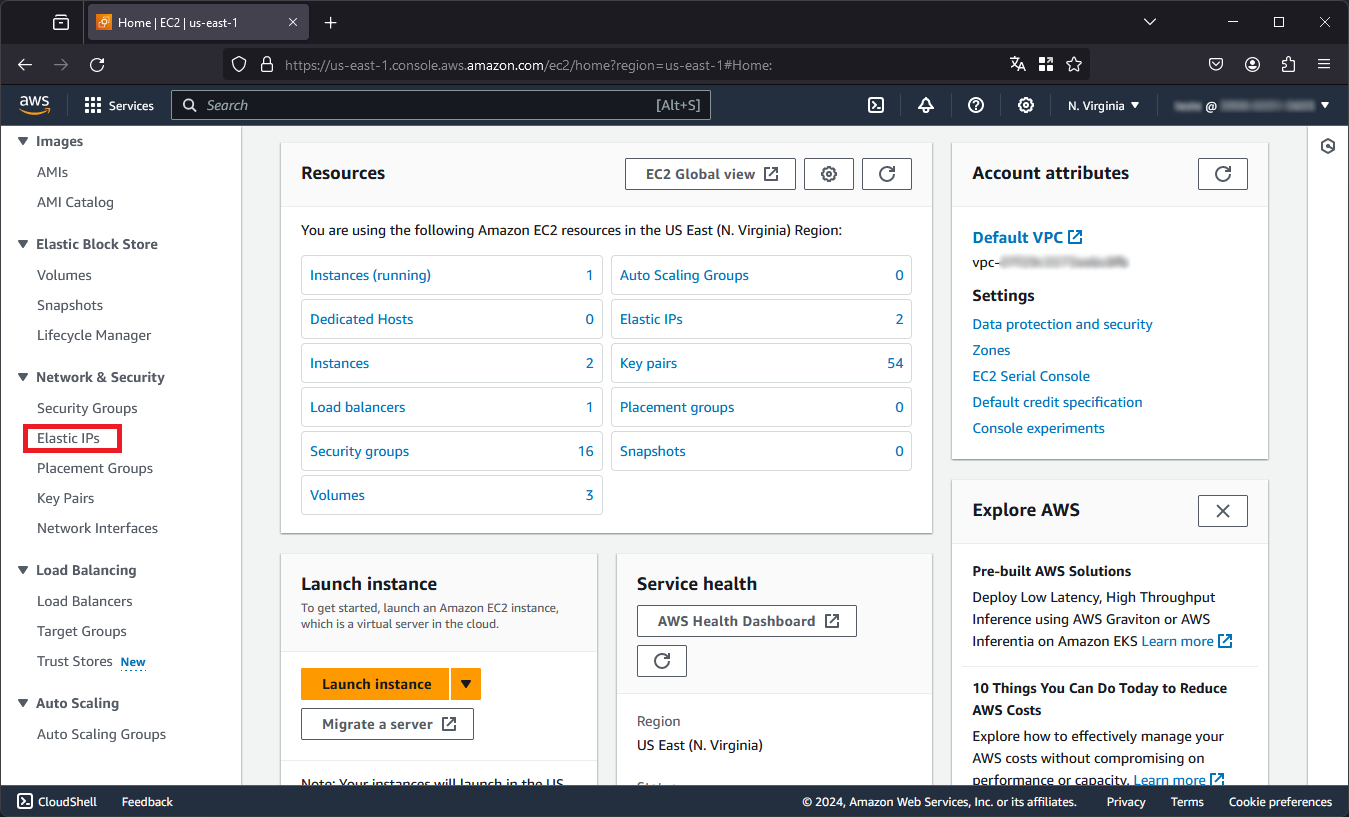Image resolution: width=1349 pixels, height=817 pixels.
Task: Collapse the Network & Security section
Action: tap(23, 377)
